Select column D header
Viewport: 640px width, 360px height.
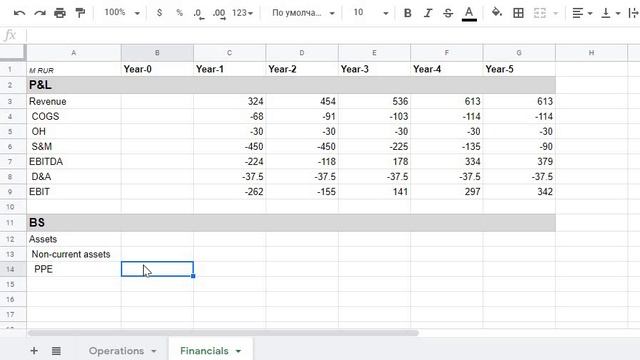tap(302, 53)
